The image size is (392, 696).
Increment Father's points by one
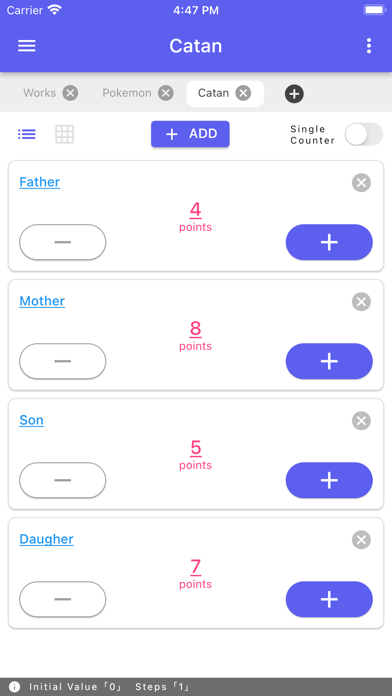pyautogui.click(x=329, y=242)
